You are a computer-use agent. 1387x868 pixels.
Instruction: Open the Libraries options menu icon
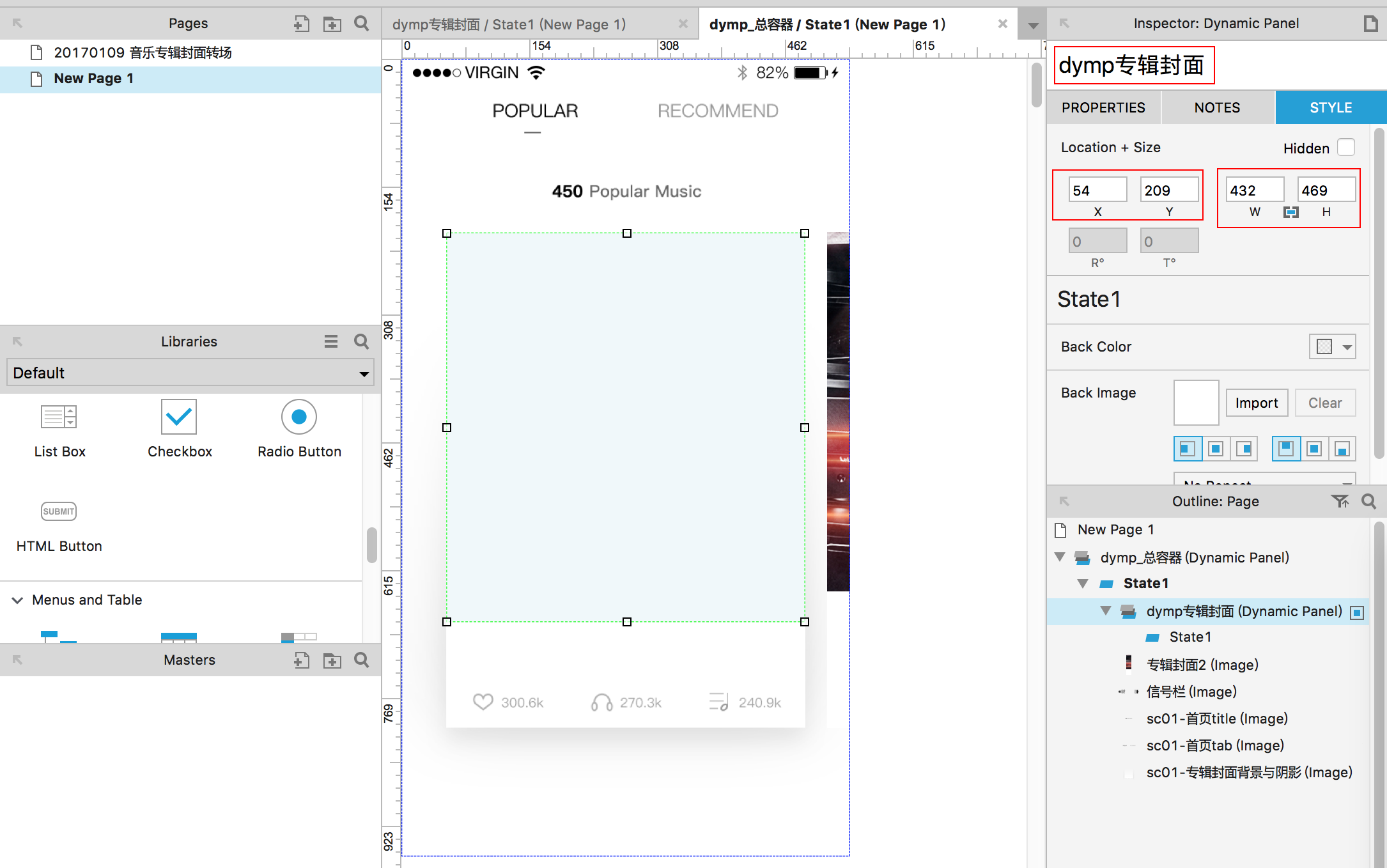point(330,341)
